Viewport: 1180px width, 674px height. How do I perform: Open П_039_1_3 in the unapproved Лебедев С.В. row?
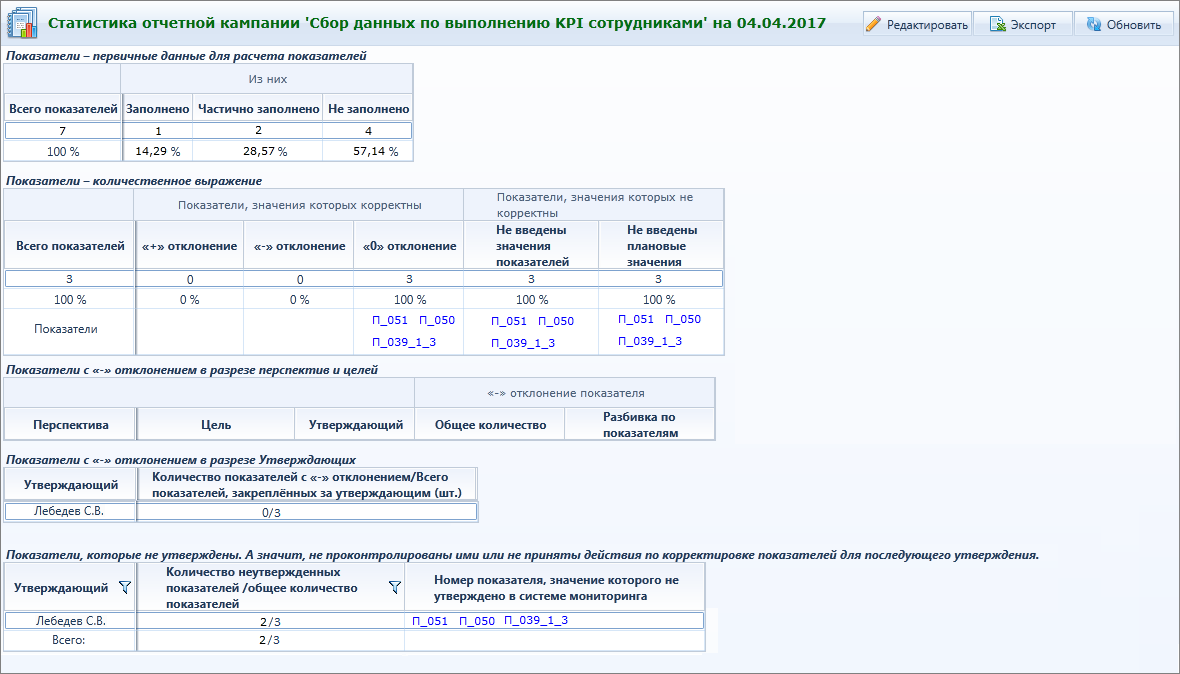(536, 621)
